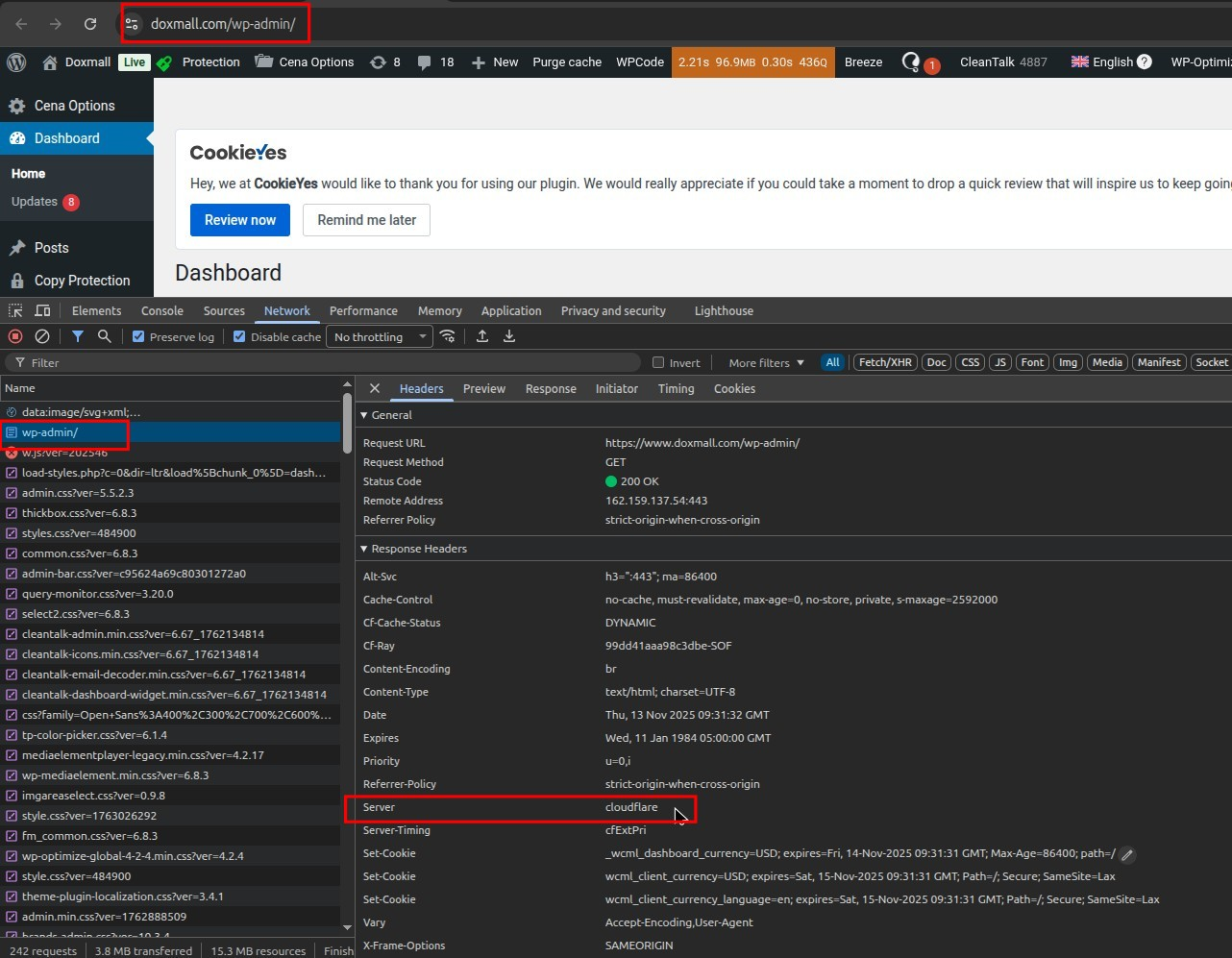Toggle the device toolbar icon
The image size is (1232, 958).
(x=42, y=311)
